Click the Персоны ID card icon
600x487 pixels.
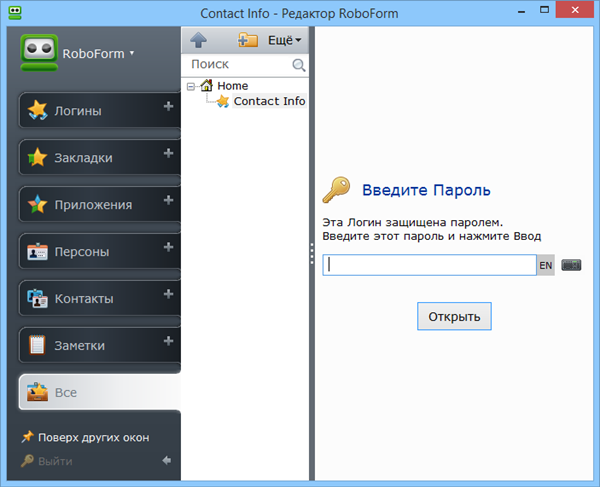click(37, 252)
